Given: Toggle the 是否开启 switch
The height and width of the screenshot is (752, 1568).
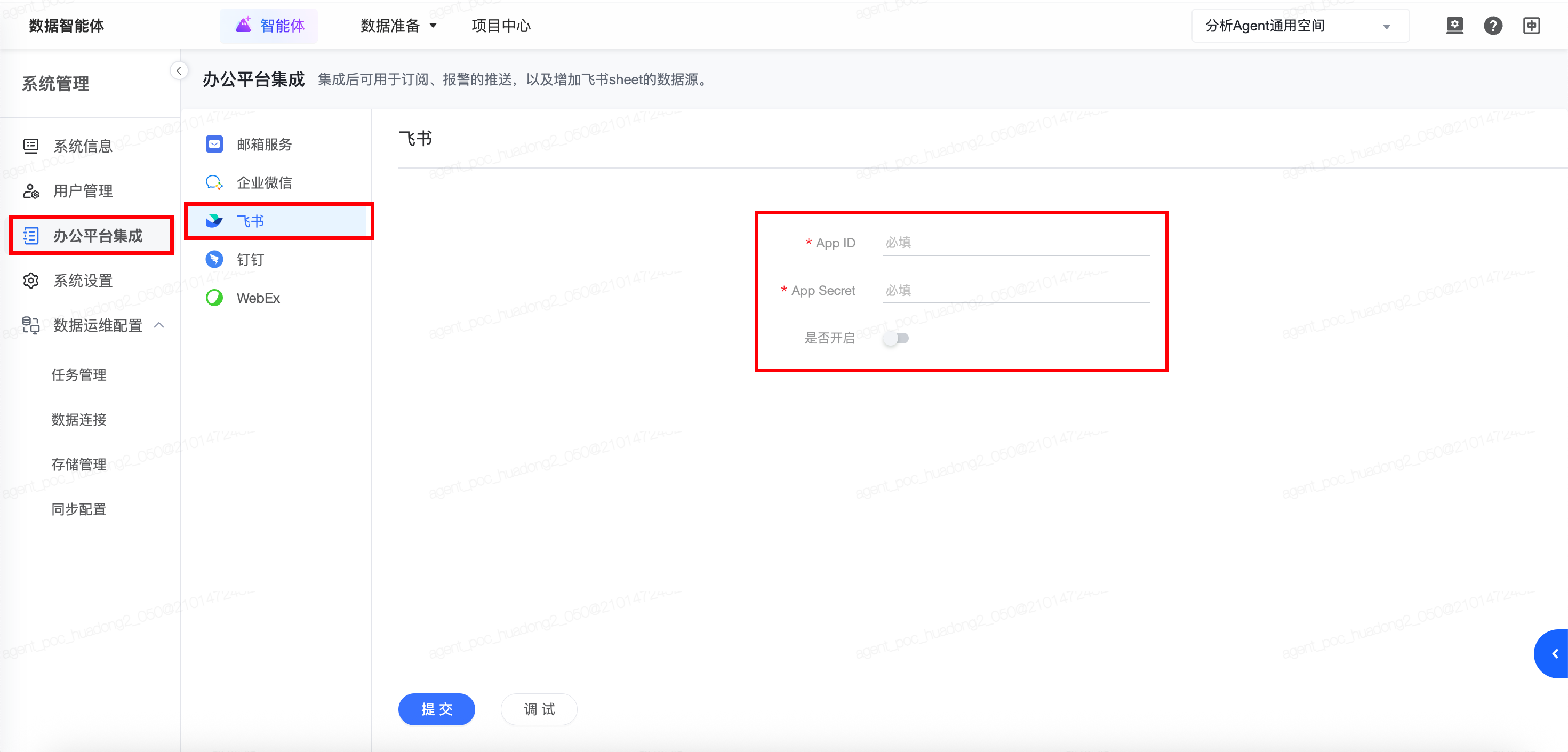Looking at the screenshot, I should [896, 339].
